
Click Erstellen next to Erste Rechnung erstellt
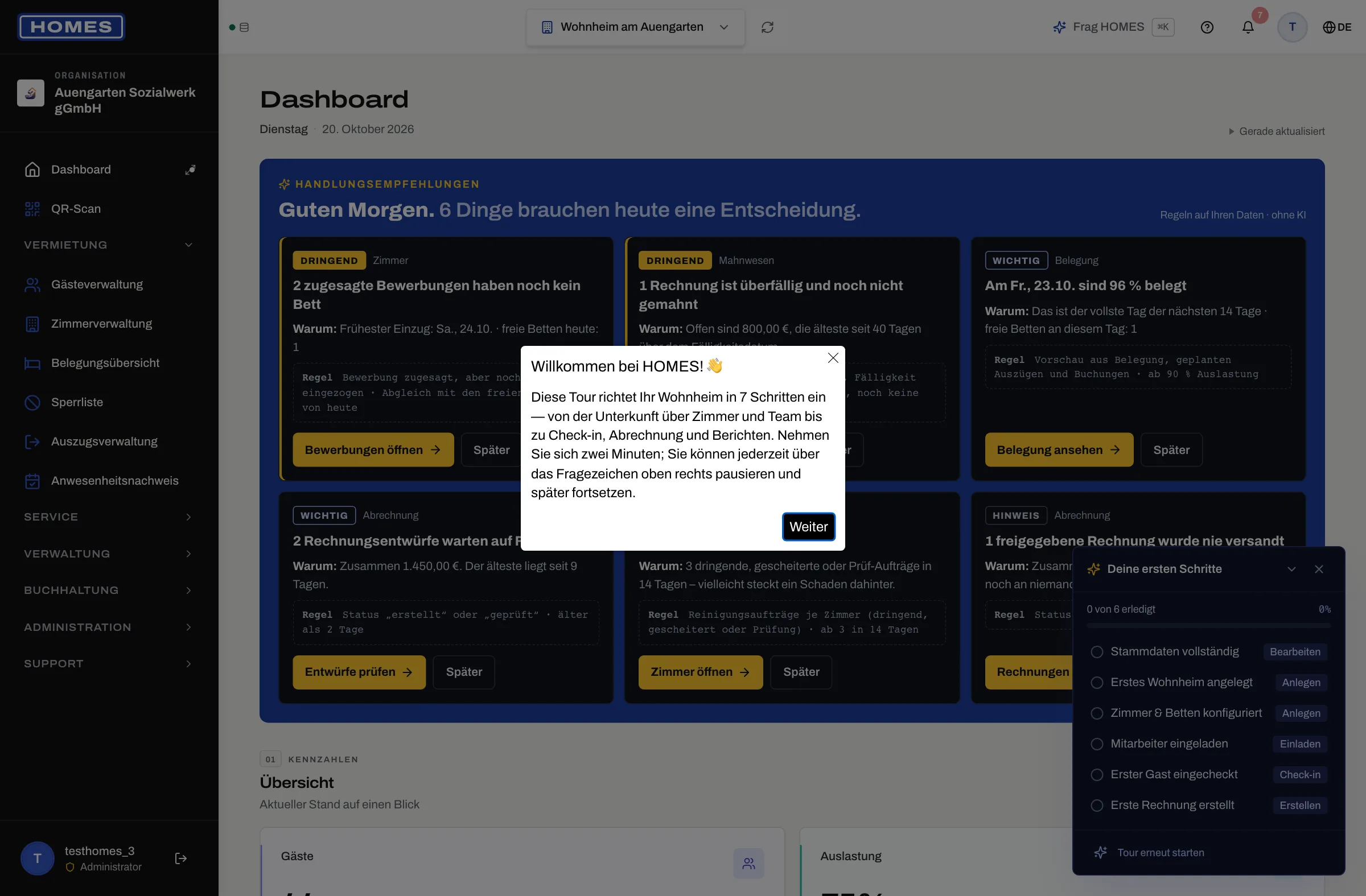pyautogui.click(x=1299, y=806)
